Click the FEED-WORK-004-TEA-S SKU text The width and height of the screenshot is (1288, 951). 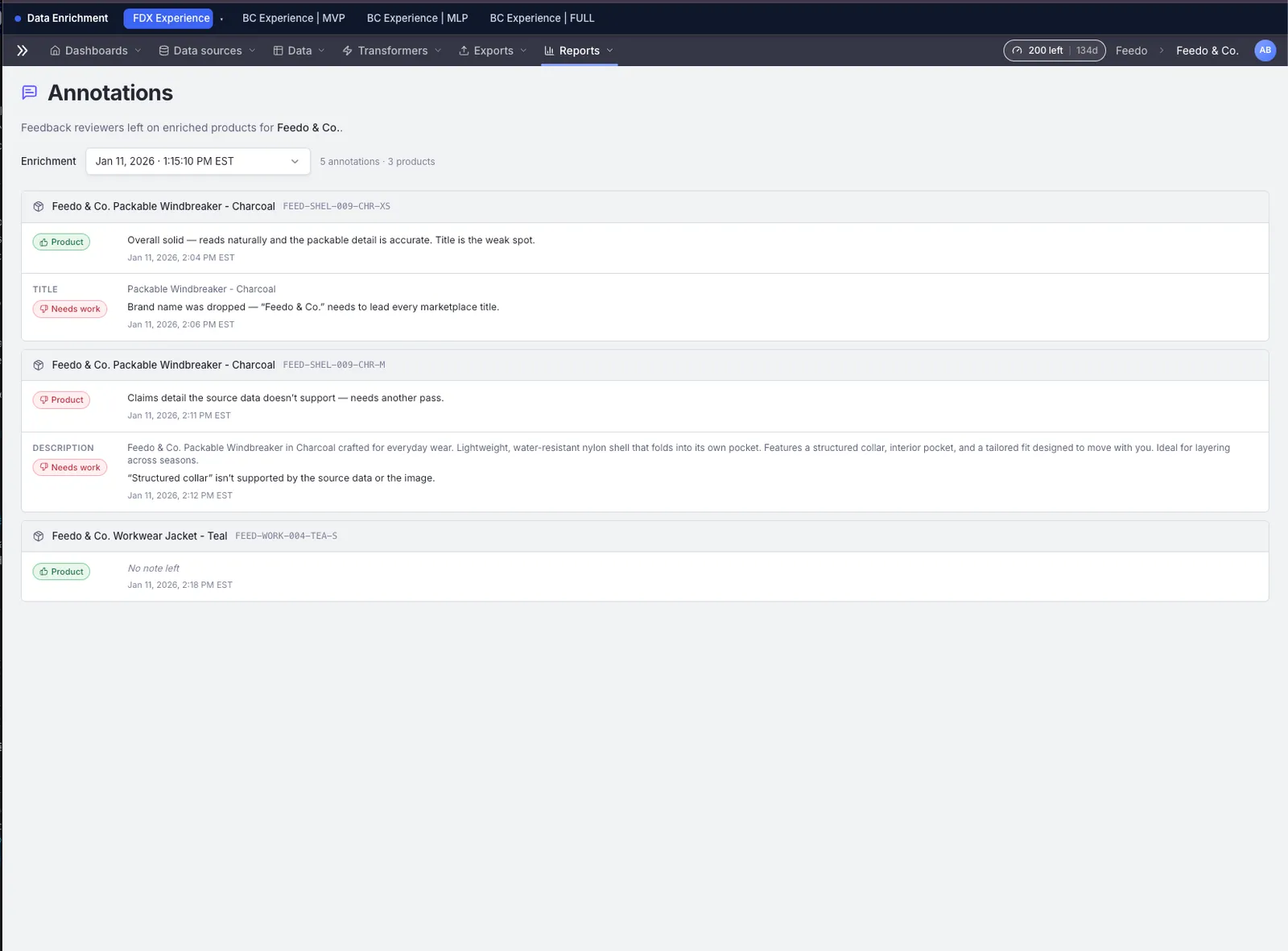click(286, 535)
